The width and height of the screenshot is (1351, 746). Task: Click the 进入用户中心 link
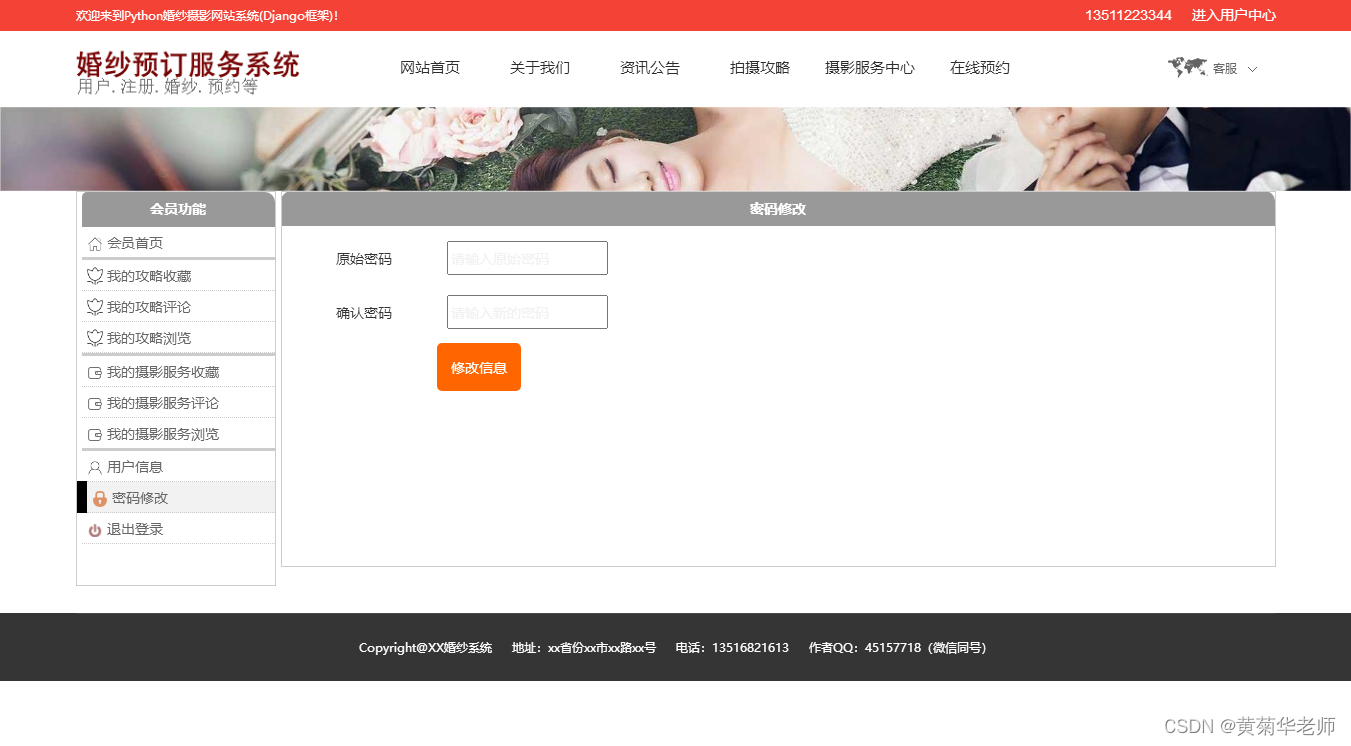[x=1233, y=15]
